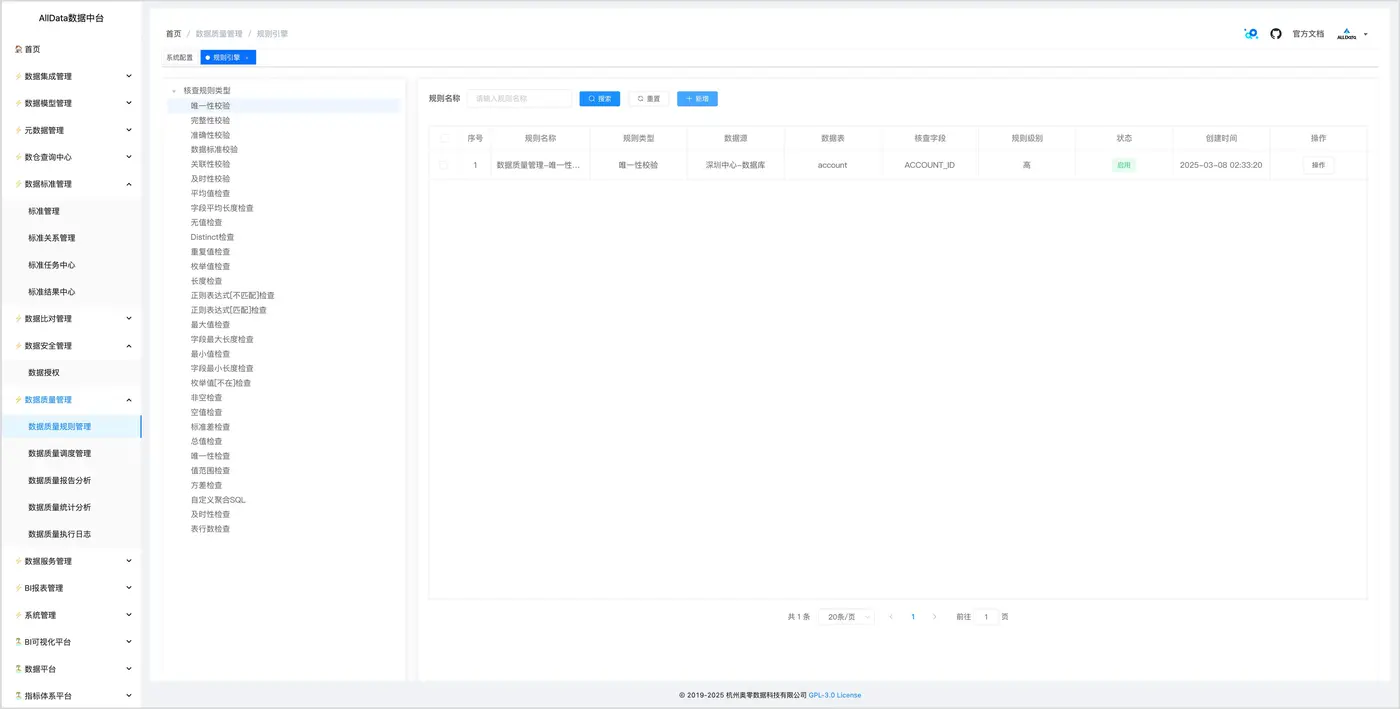Viewport: 1400px width, 709px height.
Task: Open 数据质量调度管理 in the sidebar
Action: pyautogui.click(x=59, y=454)
